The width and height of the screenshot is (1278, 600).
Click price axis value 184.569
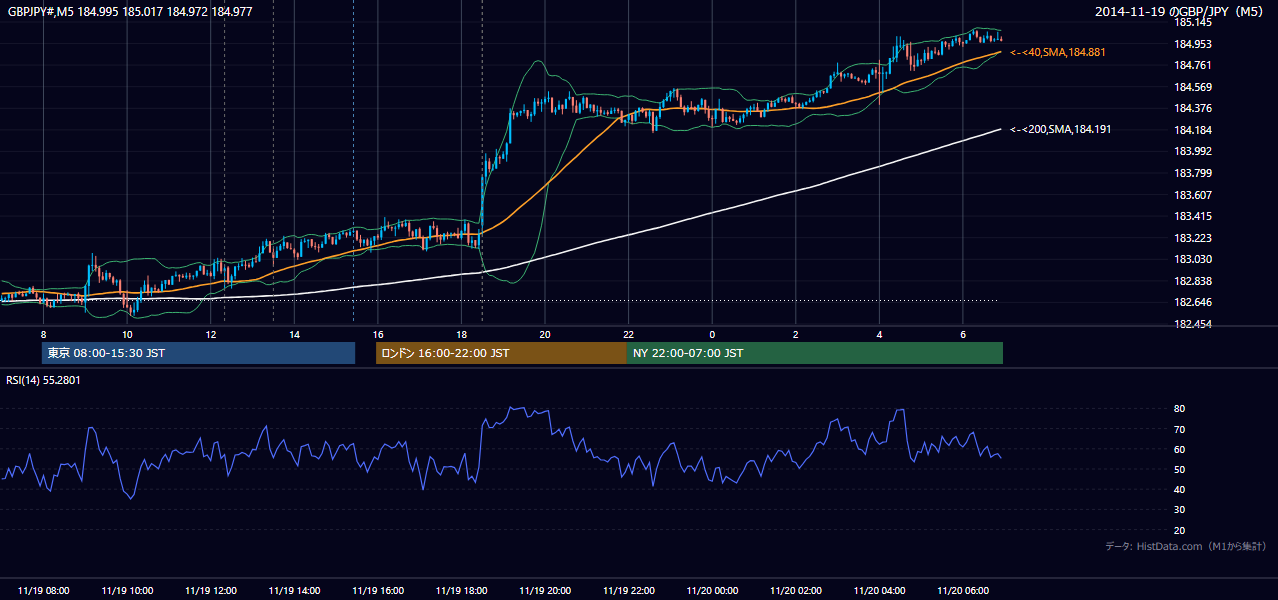[1193, 87]
